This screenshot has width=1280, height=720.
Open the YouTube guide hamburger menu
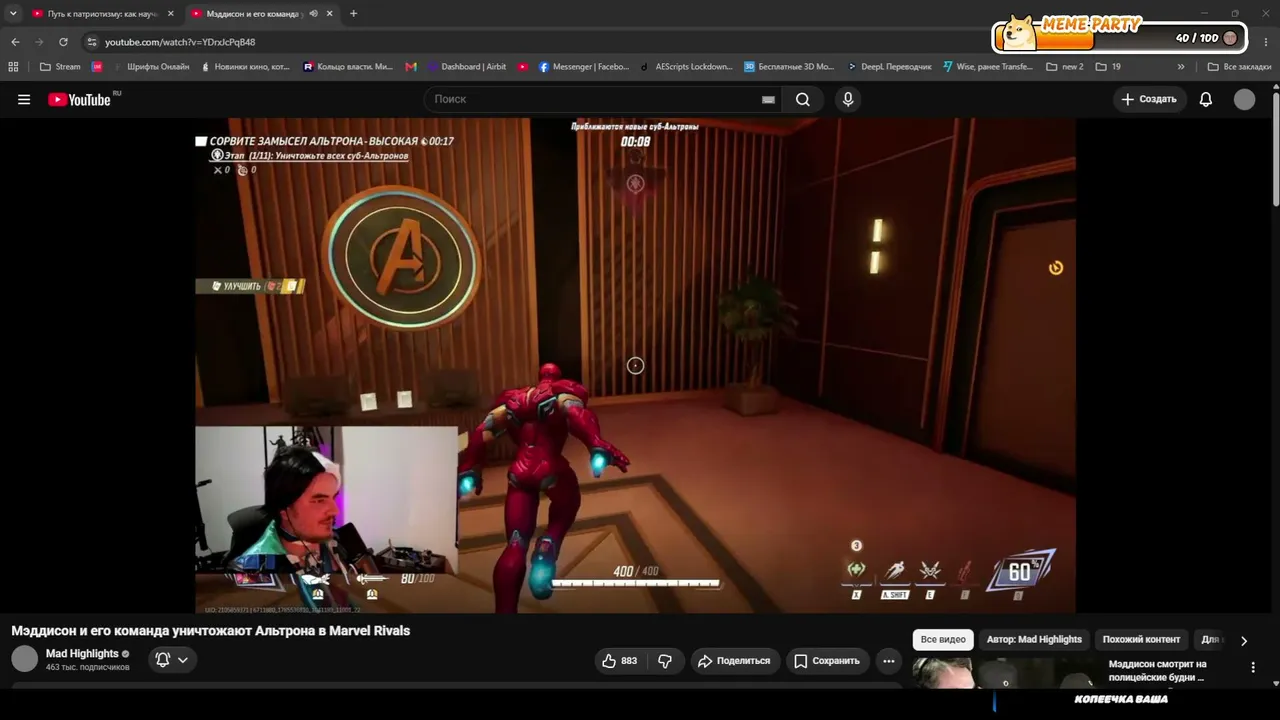[x=24, y=99]
